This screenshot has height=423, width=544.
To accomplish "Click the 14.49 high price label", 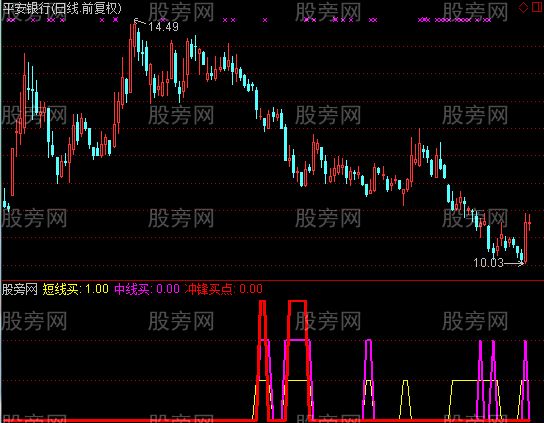I will [163, 27].
